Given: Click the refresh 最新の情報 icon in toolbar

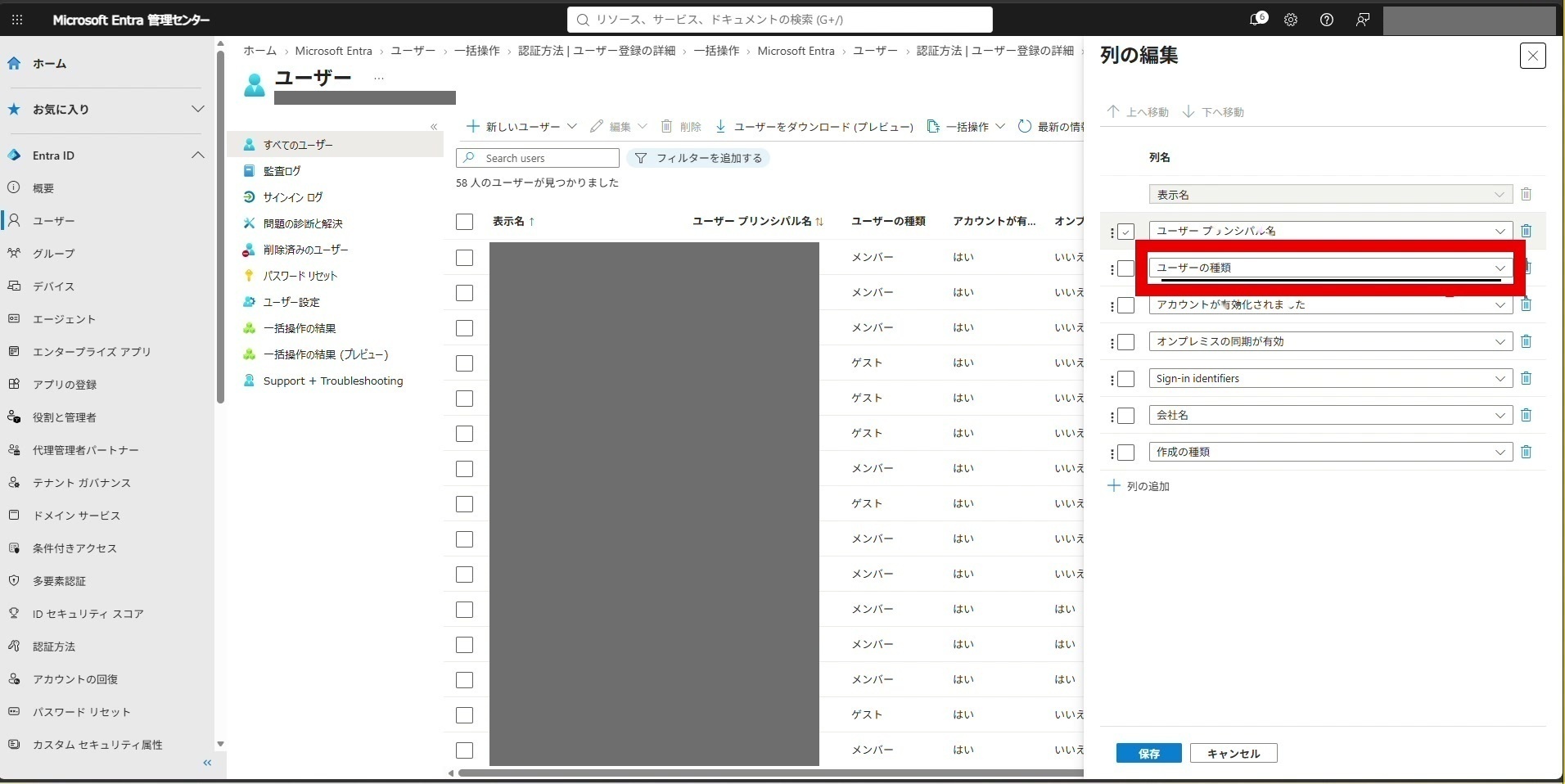Looking at the screenshot, I should pos(1024,126).
